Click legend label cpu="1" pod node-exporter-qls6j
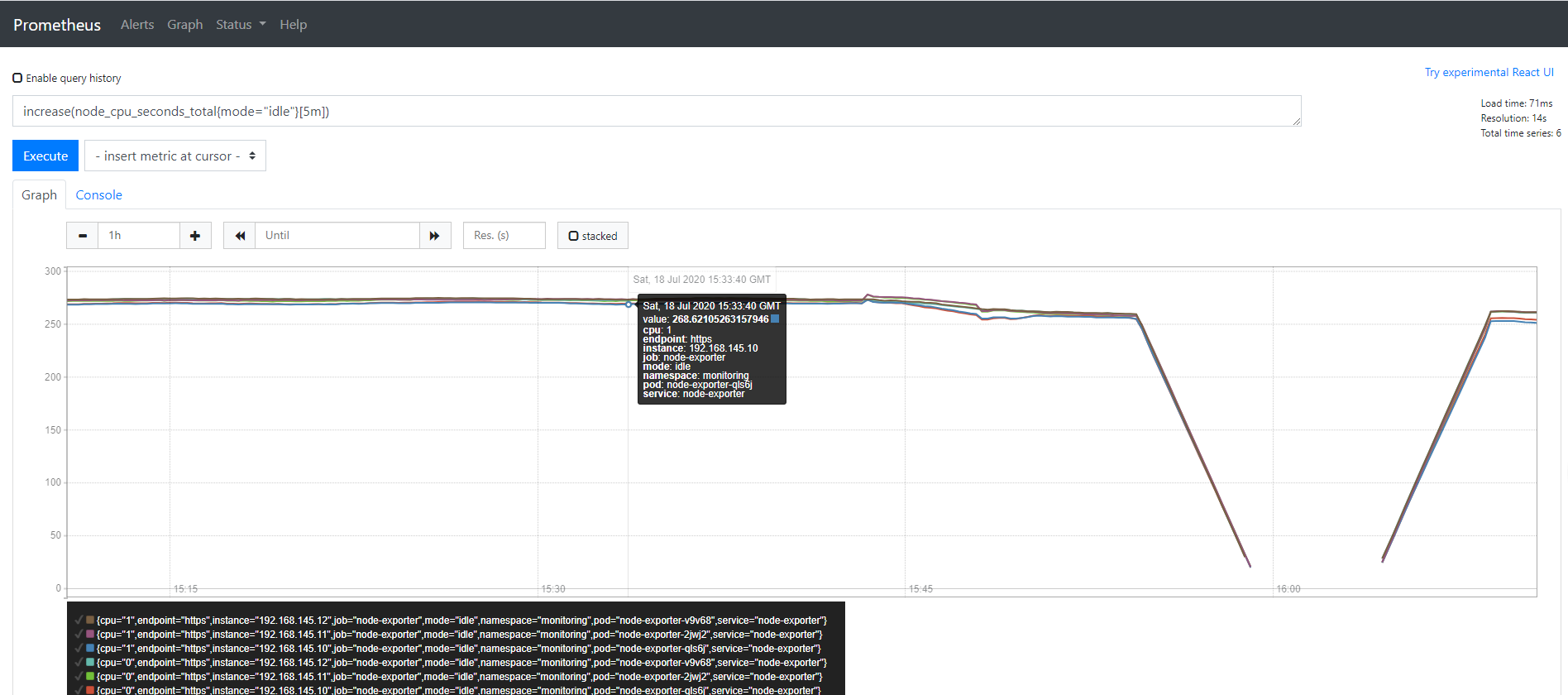Screen dimensions: 1568x695 click(459, 649)
